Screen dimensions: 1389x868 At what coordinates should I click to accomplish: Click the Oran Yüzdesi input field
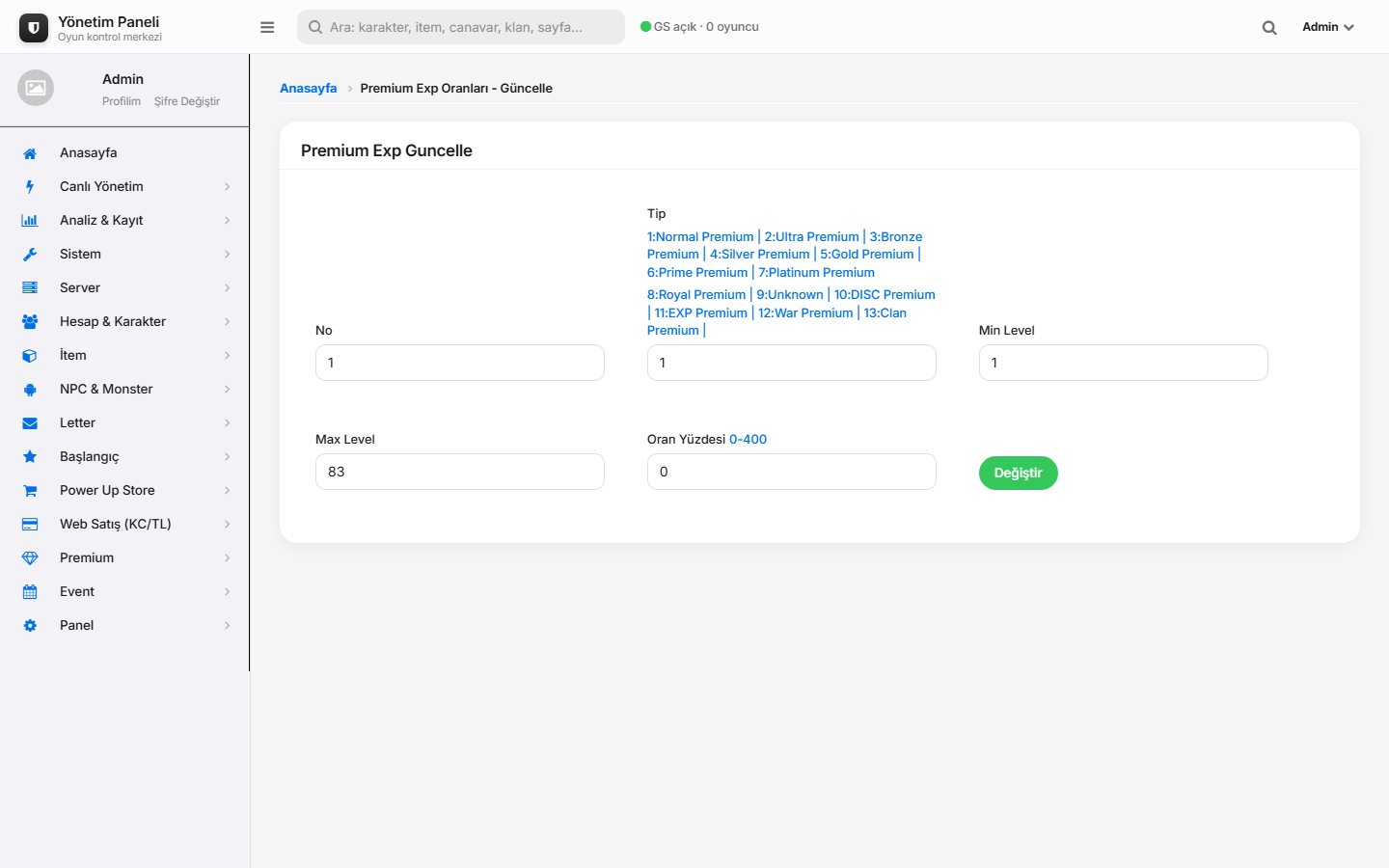pos(792,472)
